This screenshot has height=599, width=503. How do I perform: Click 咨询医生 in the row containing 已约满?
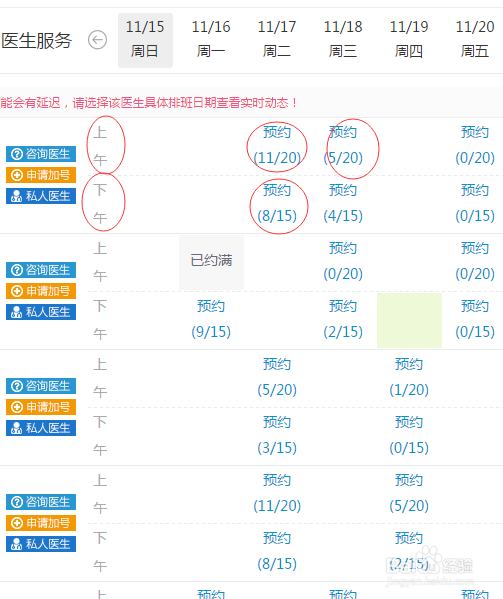coord(41,270)
